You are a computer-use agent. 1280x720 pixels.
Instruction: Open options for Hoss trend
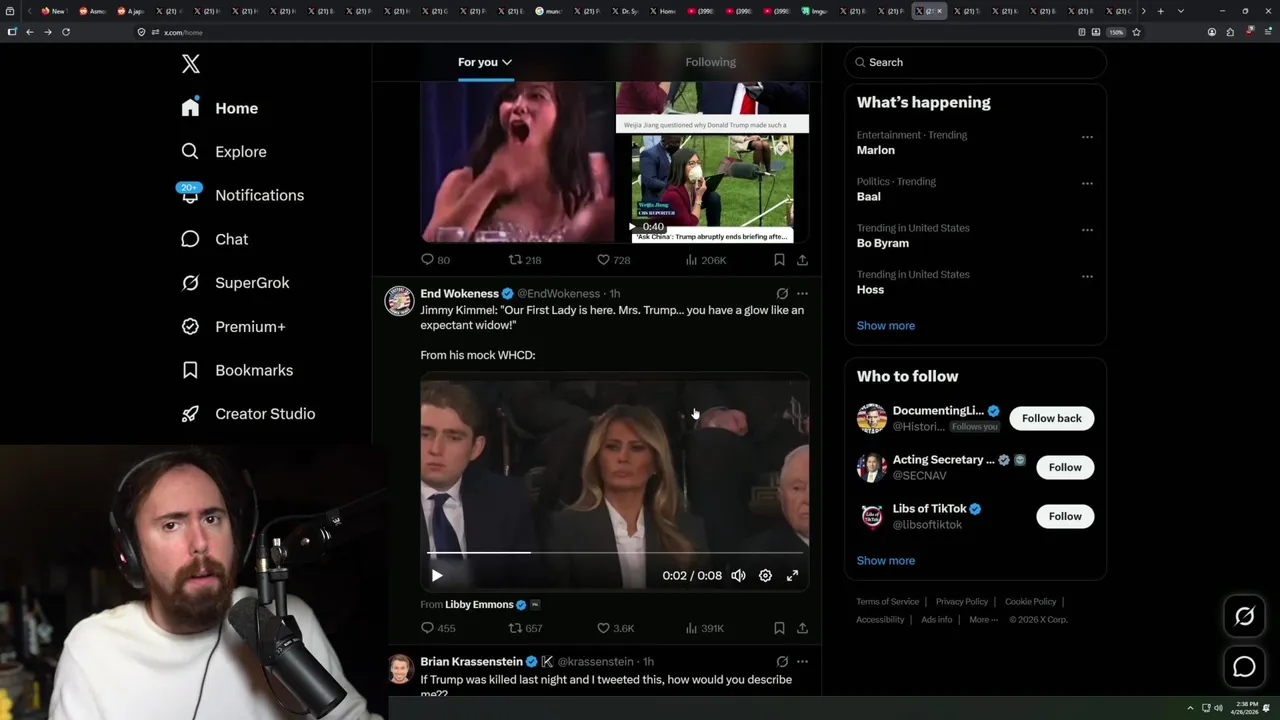point(1087,277)
